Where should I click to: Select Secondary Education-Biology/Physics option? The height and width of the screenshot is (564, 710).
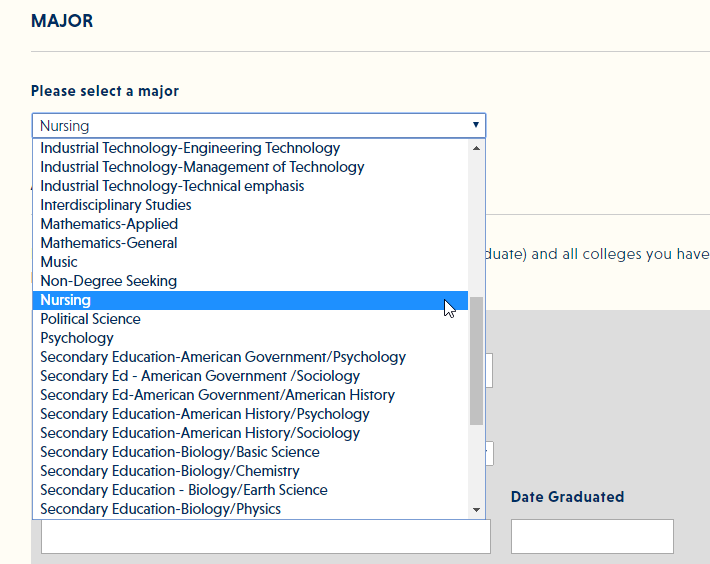161,509
